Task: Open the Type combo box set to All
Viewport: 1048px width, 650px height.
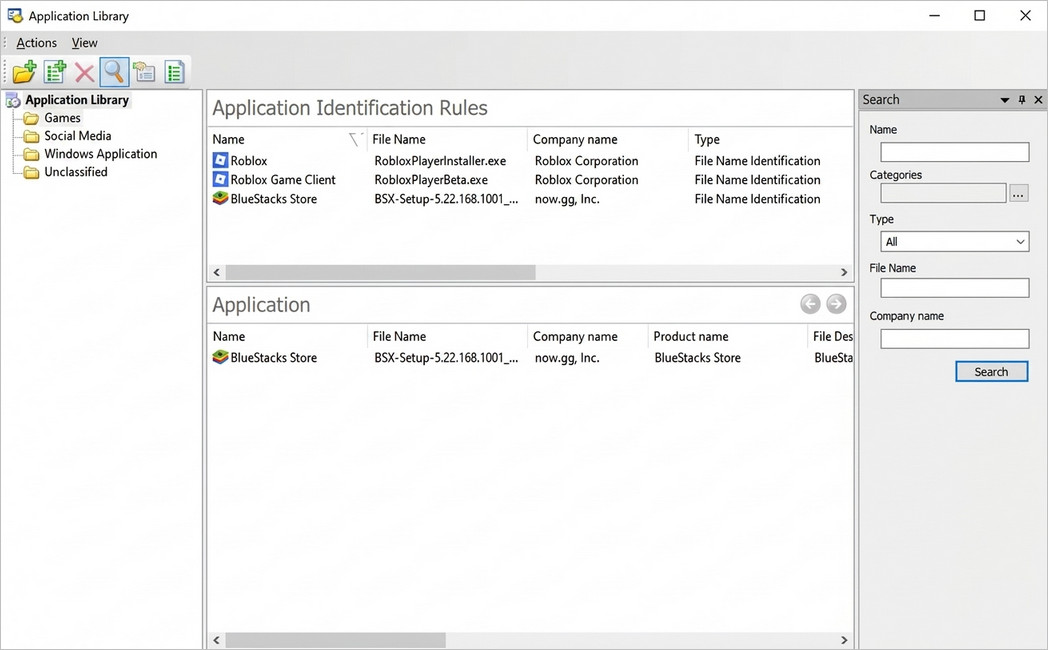Action: click(954, 241)
